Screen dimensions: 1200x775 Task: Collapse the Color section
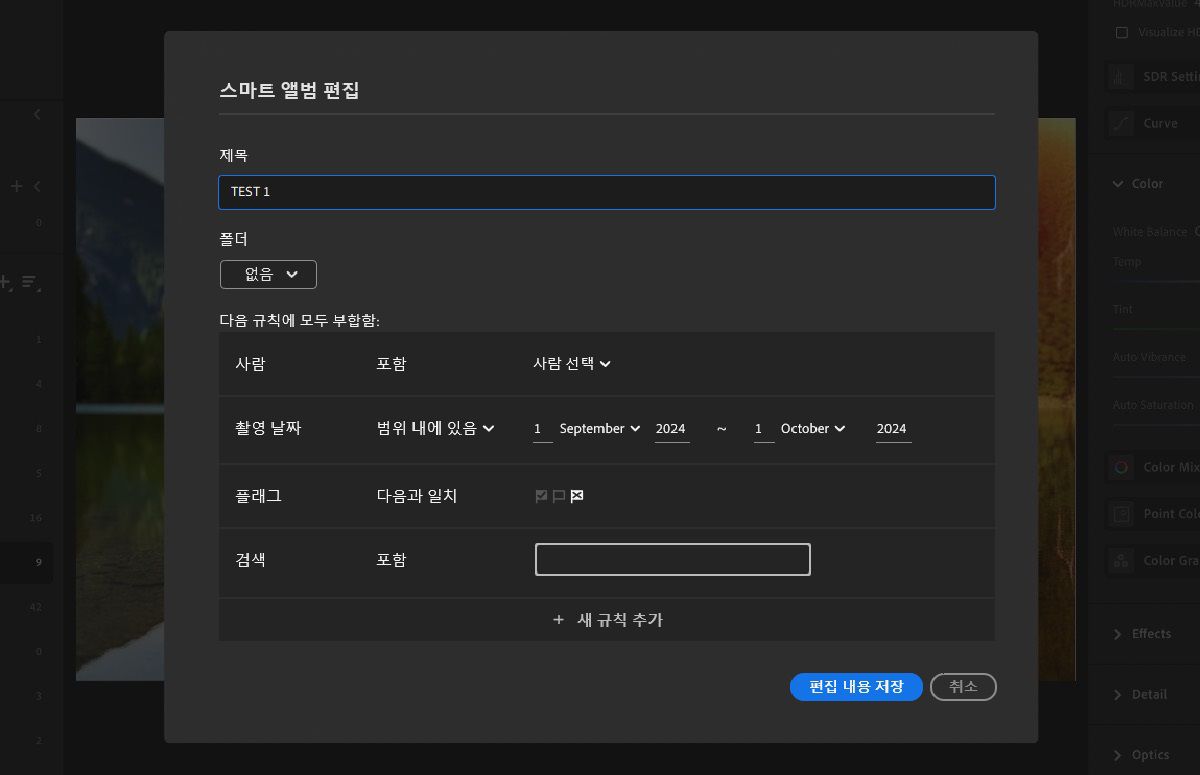(1116, 183)
